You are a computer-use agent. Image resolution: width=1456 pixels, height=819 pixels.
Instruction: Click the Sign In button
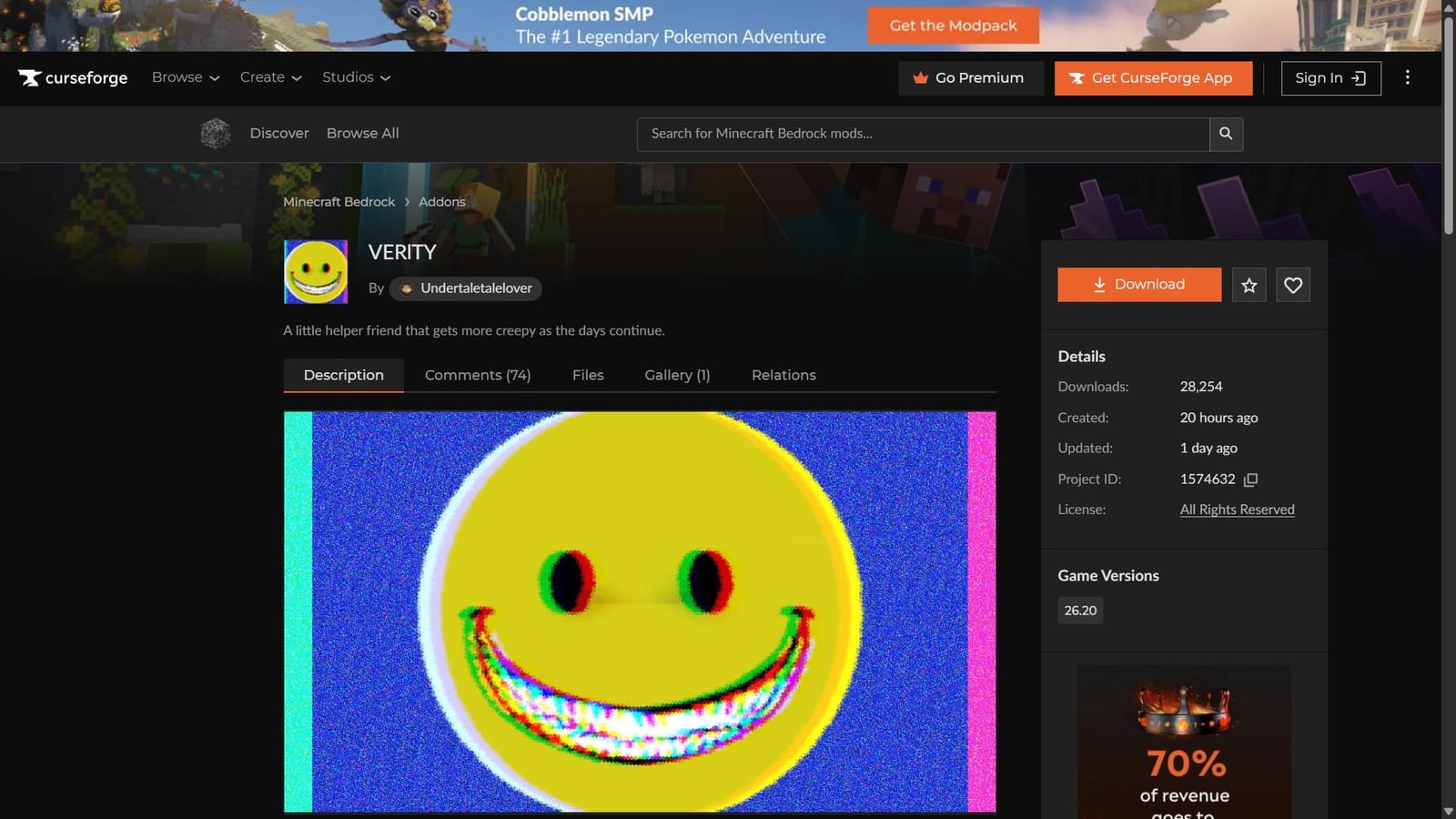coord(1330,78)
